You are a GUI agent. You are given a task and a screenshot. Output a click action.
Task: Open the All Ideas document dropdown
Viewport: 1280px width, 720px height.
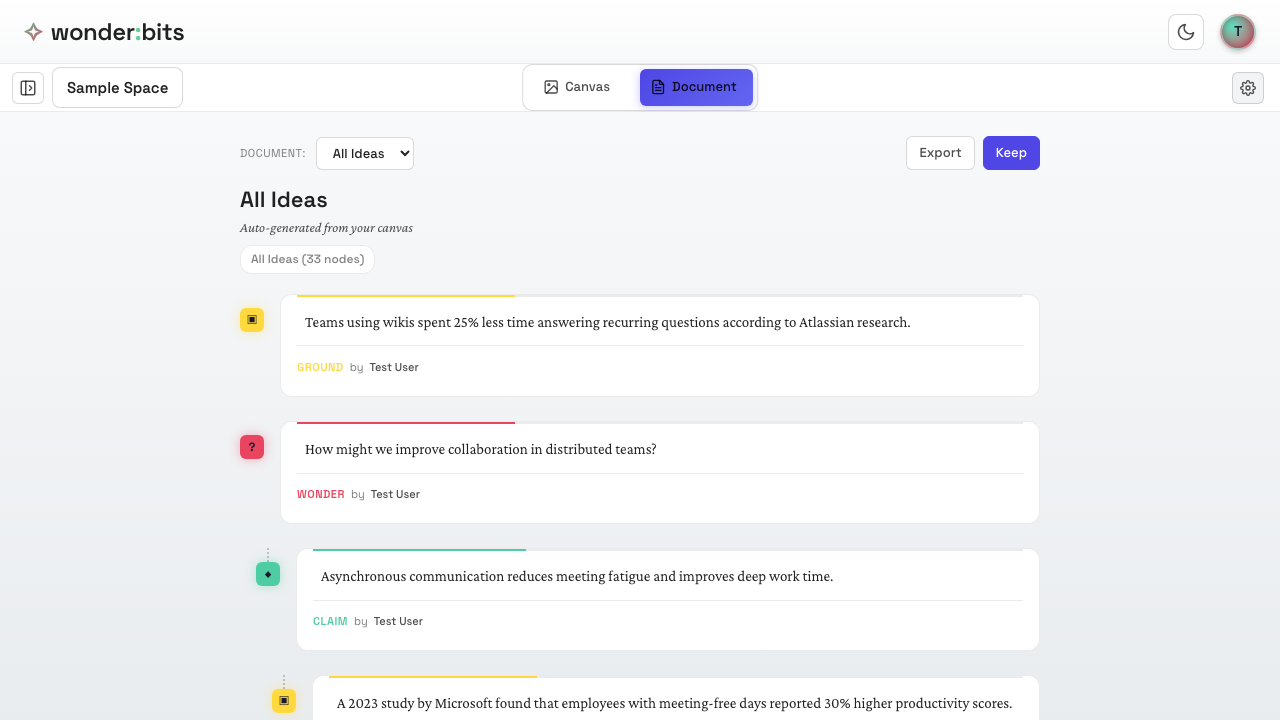(365, 153)
